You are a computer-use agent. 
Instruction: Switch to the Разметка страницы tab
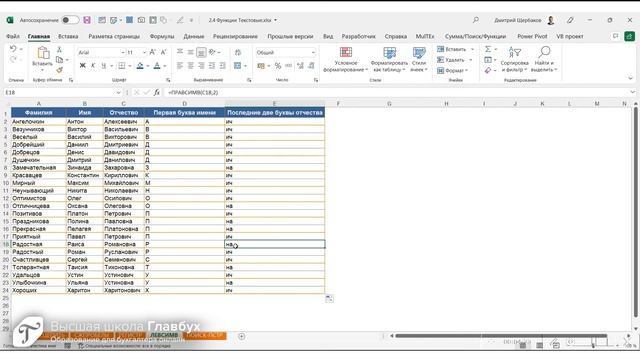(114, 36)
